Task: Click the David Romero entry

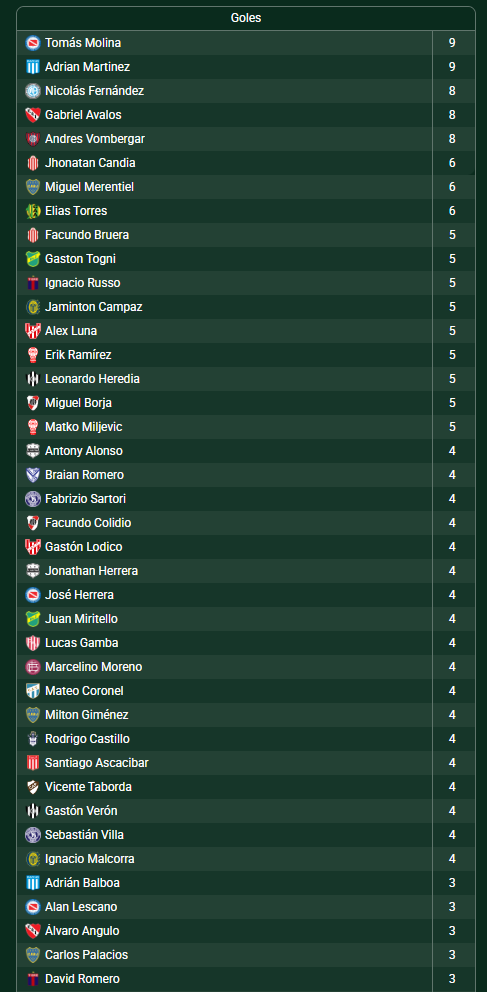Action: (x=82, y=979)
